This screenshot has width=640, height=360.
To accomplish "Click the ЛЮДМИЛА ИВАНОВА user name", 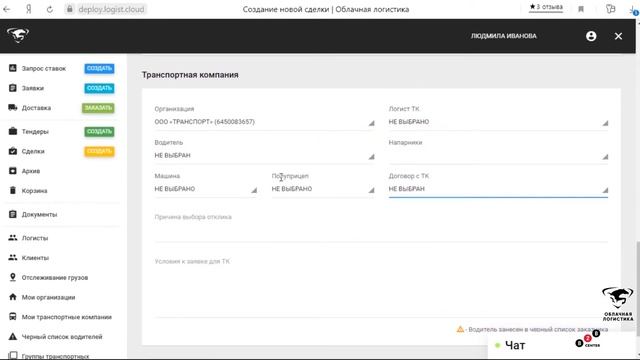I will (x=504, y=36).
